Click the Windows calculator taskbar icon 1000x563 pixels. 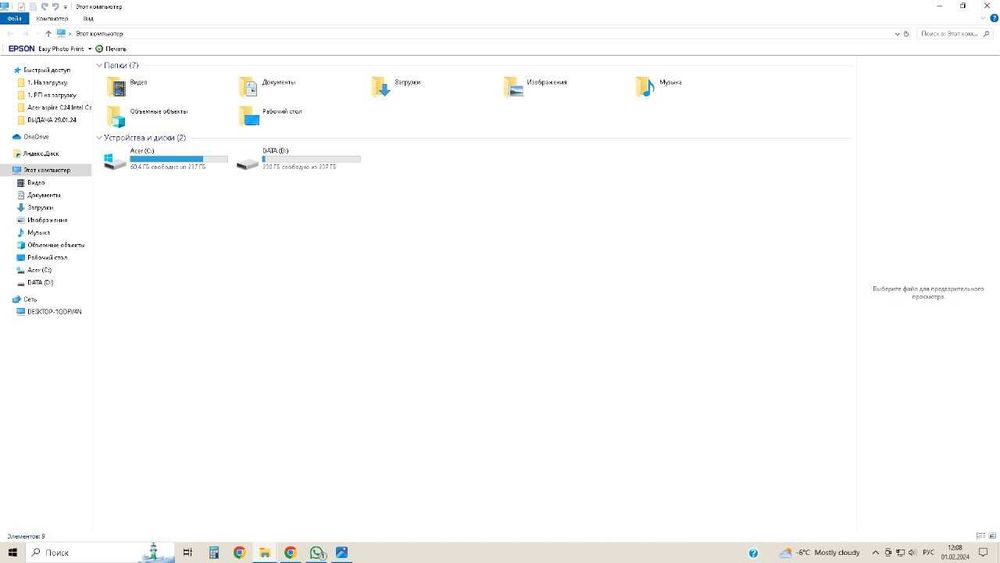coord(214,553)
